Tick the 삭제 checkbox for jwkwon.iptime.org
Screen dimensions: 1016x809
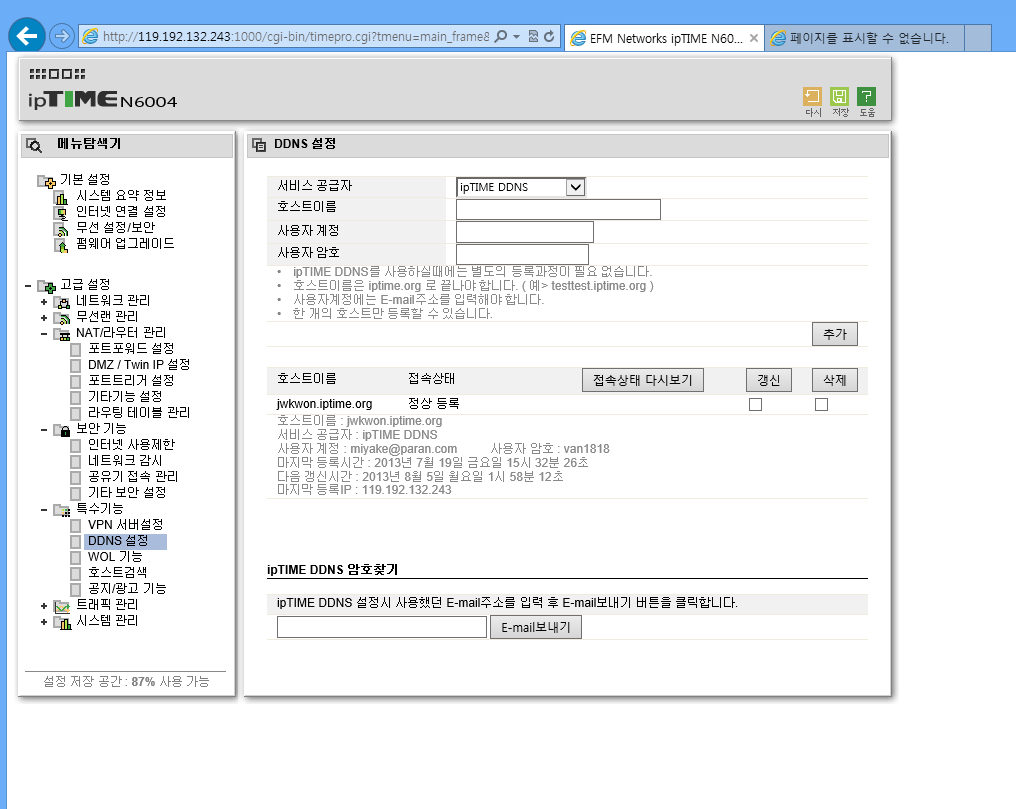822,405
